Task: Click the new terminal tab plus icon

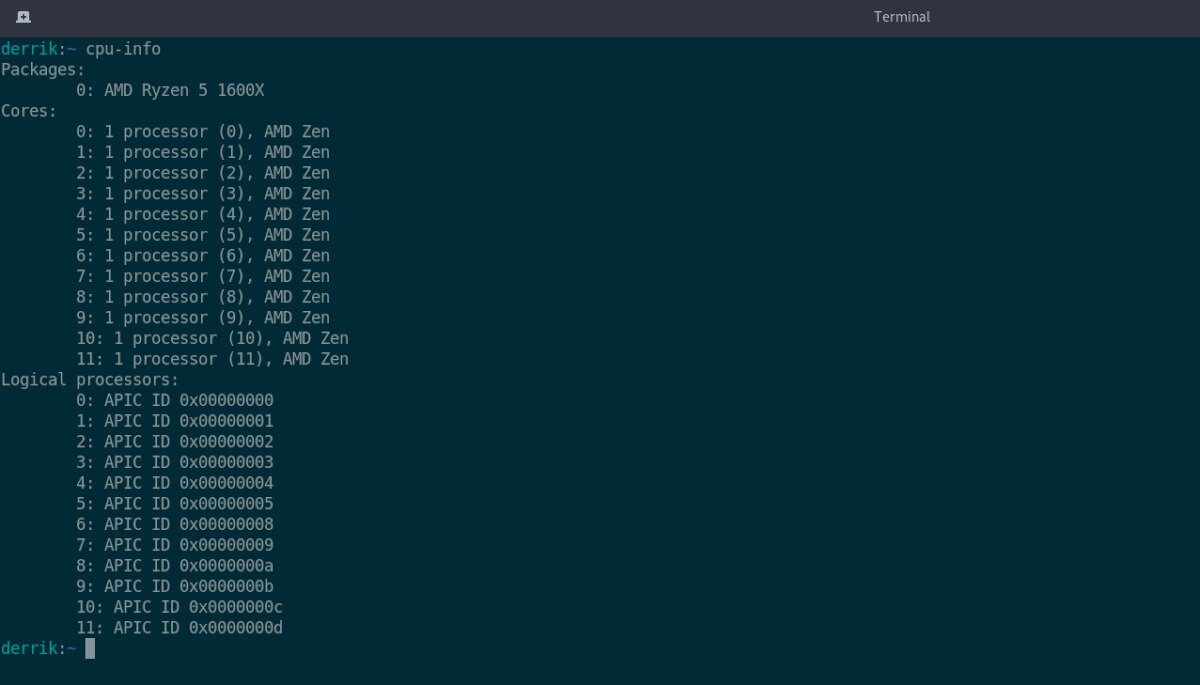Action: (x=22, y=16)
